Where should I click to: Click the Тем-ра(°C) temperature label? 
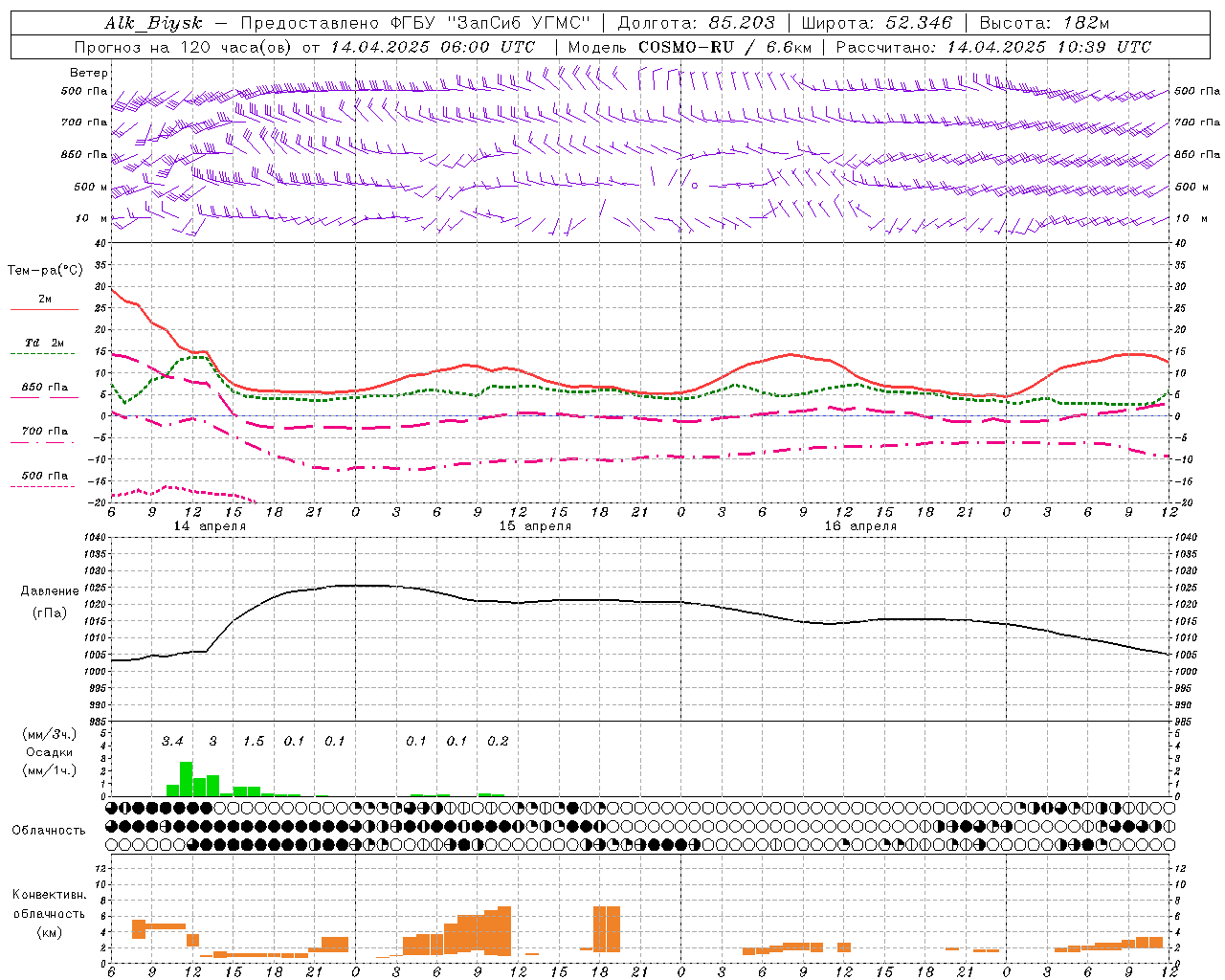tap(45, 271)
